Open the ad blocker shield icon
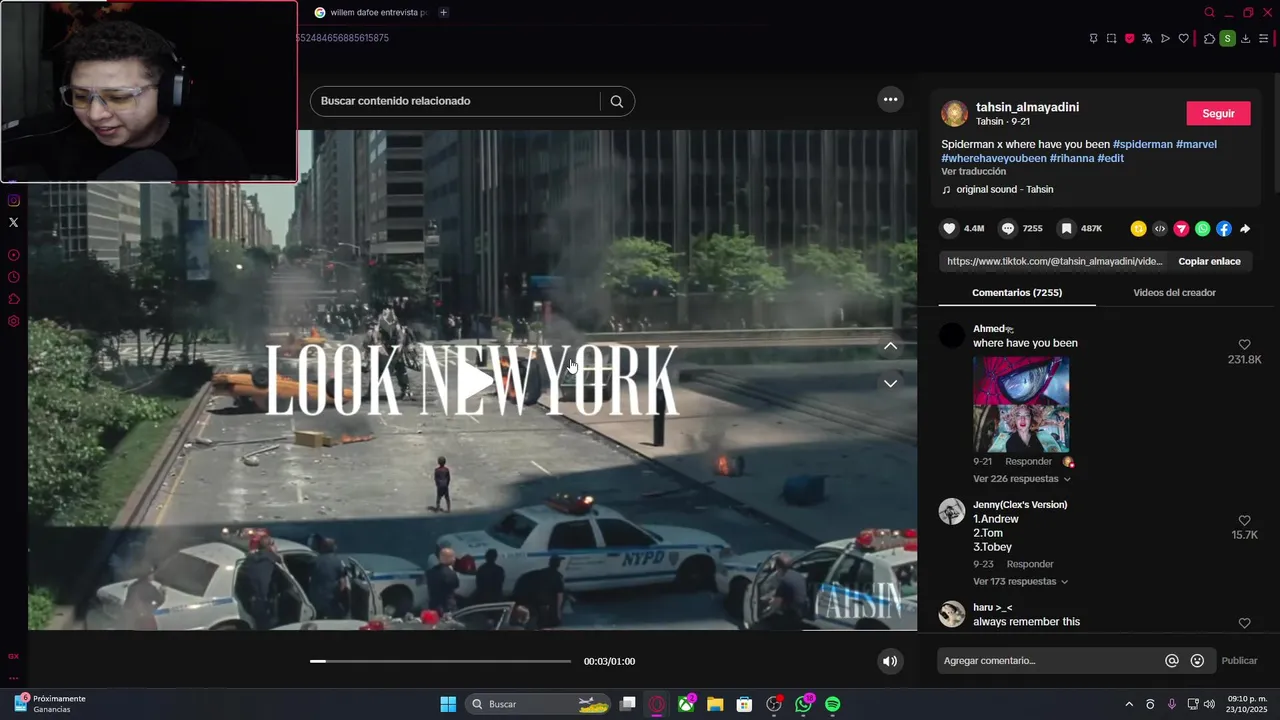The image size is (1280, 720). pos(1130,38)
